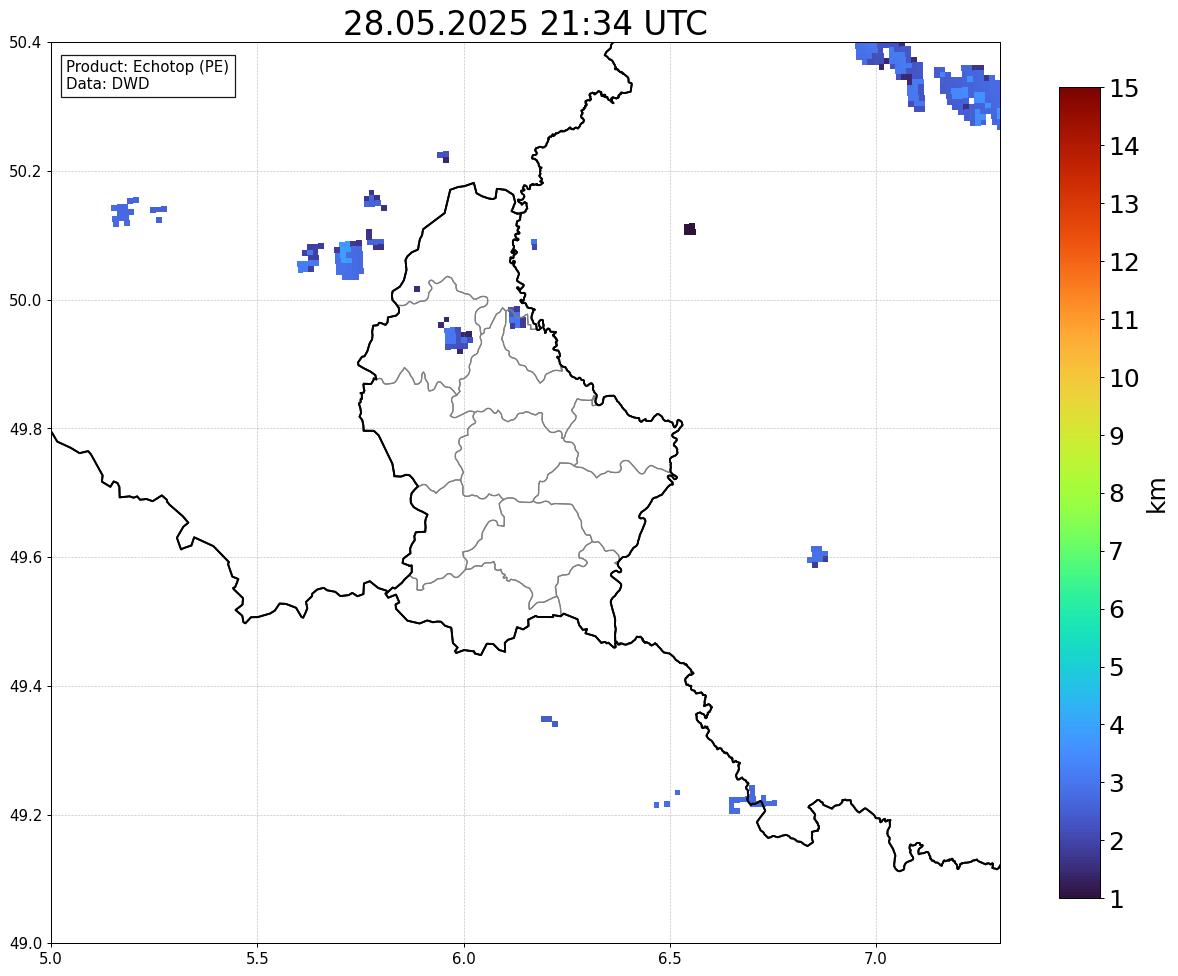This screenshot has width=1178, height=976.
Task: Click the blue echo cell near 6.85E 49.6N
Action: 817,557
